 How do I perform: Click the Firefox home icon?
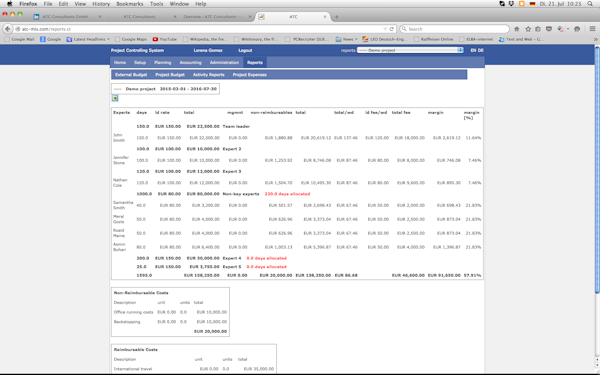[517, 29]
